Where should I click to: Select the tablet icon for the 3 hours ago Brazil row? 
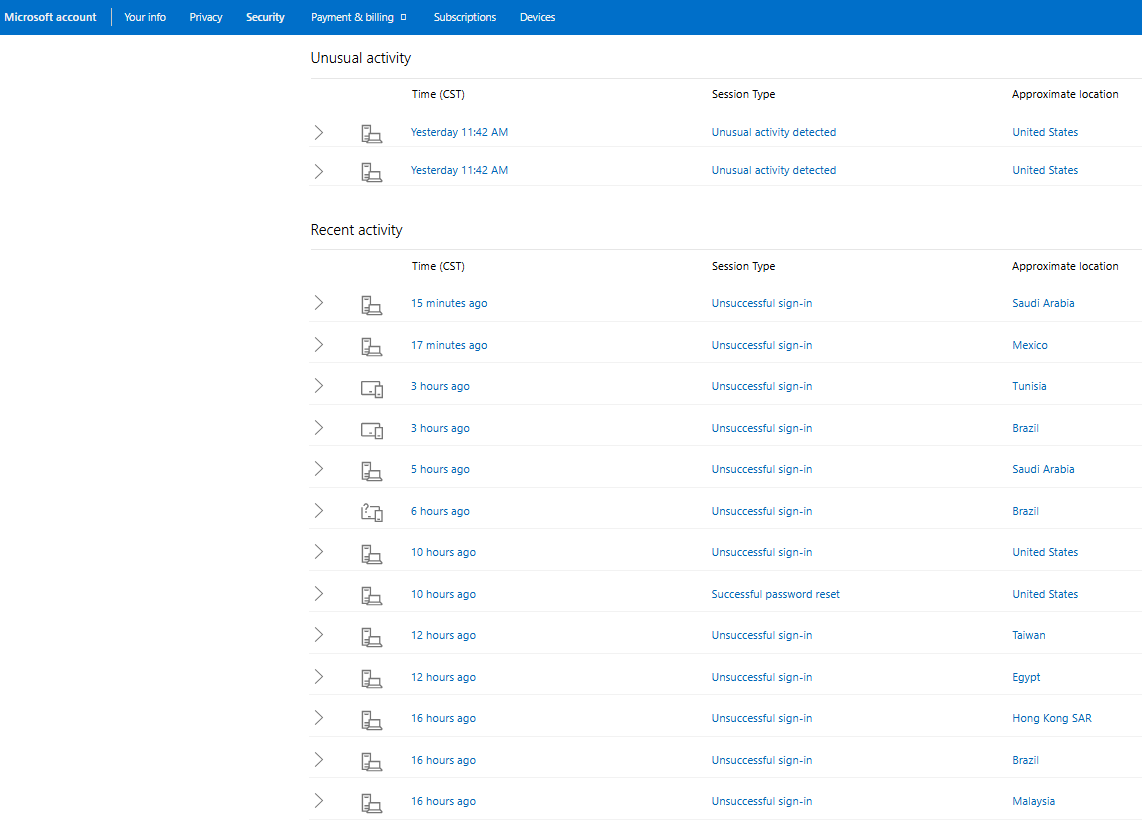click(371, 430)
